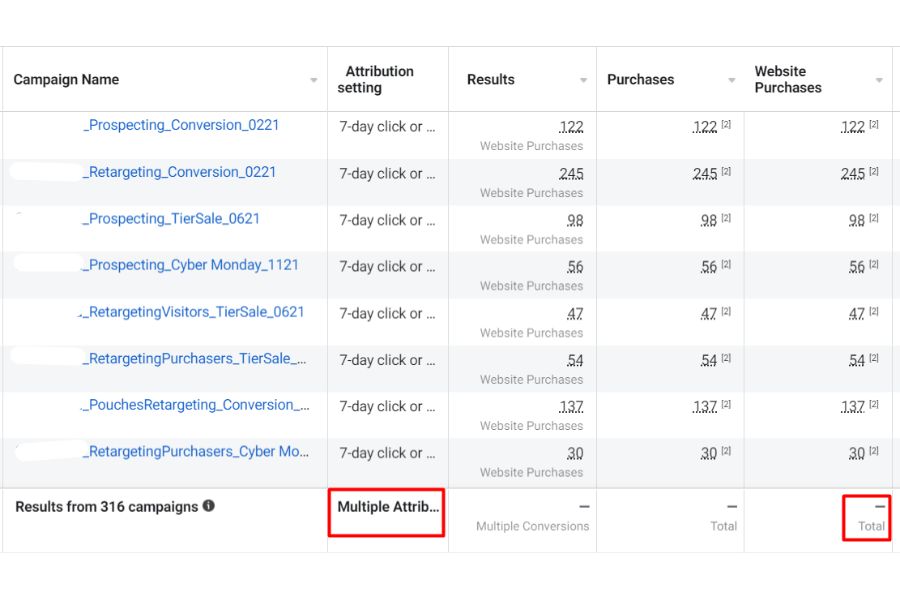Click Multiple Attrib... summary cell

(x=387, y=507)
